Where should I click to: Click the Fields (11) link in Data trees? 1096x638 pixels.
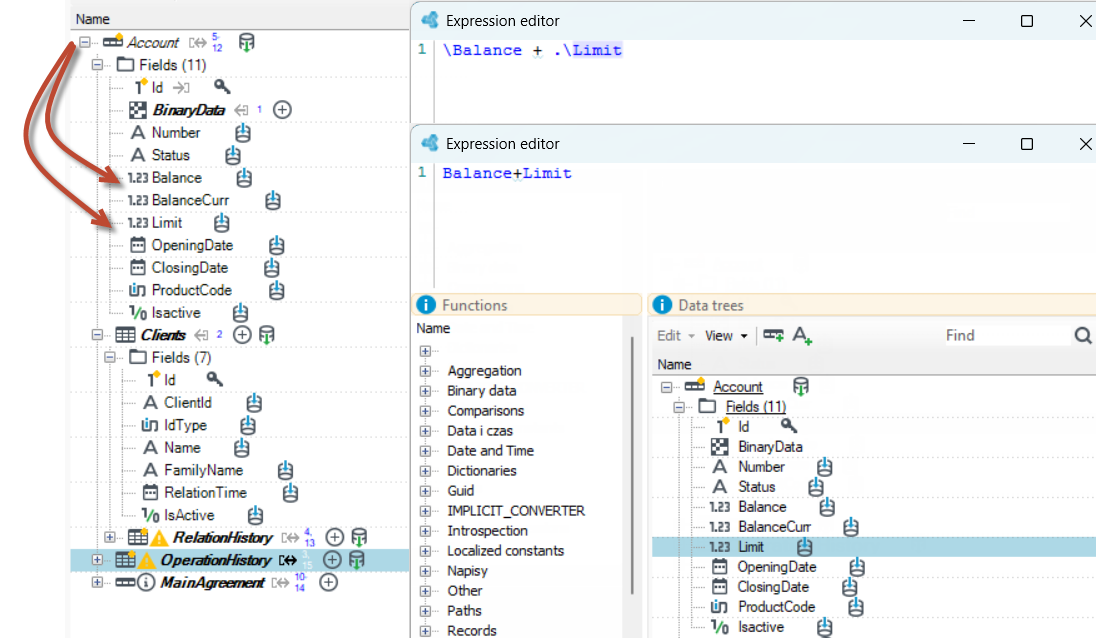(756, 407)
